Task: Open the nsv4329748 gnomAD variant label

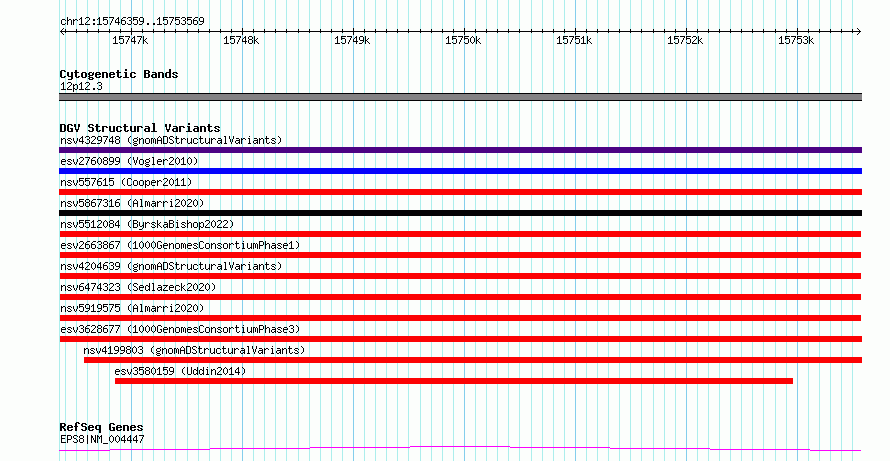Action: 171,140
